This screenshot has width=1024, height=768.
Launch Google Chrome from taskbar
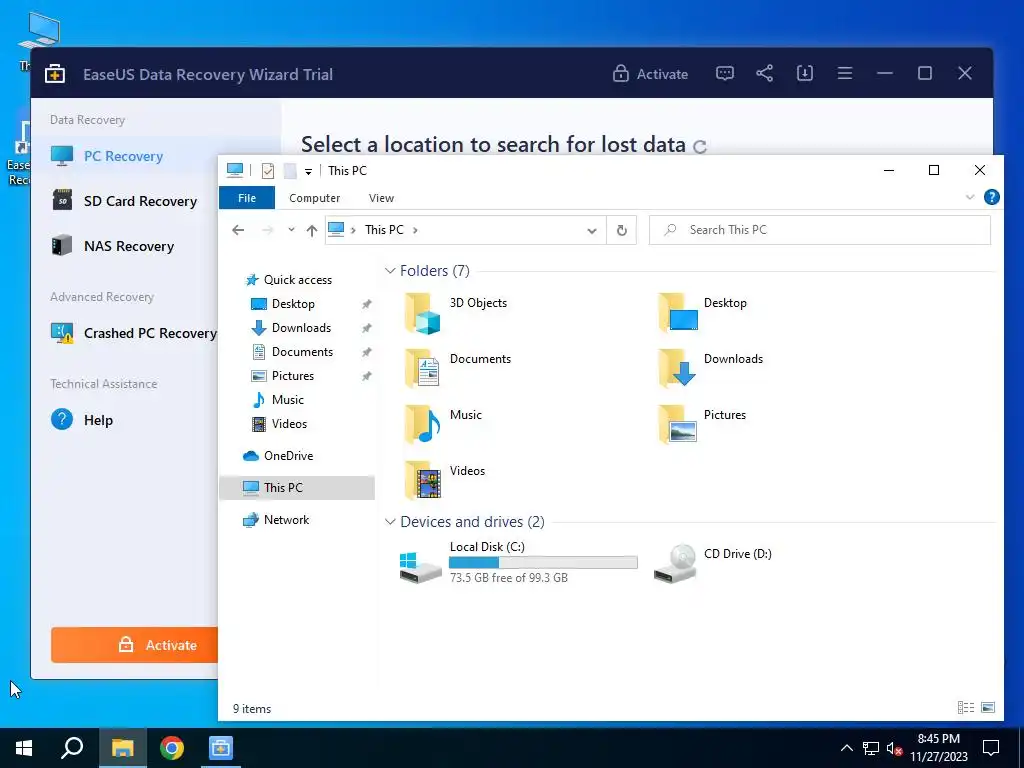[172, 748]
